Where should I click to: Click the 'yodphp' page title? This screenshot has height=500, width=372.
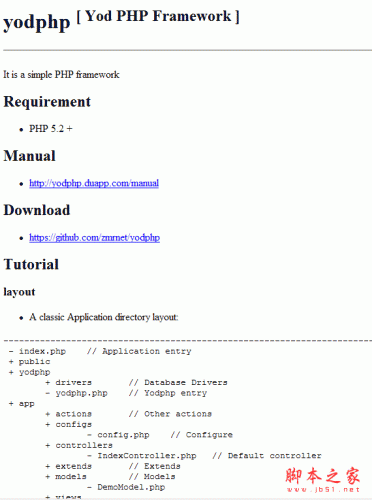click(37, 22)
